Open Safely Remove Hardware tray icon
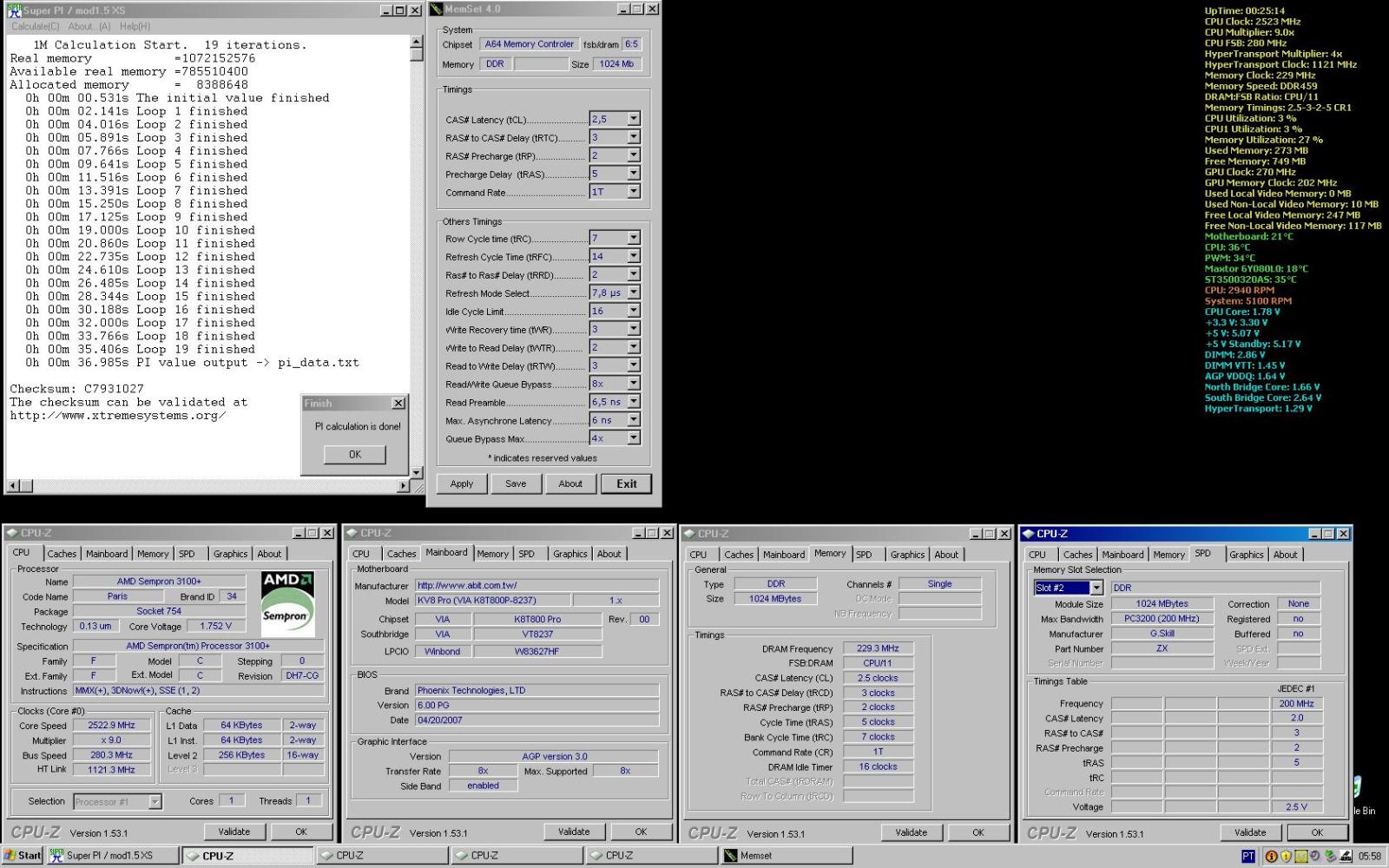The width and height of the screenshot is (1389, 868). pyautogui.click(x=1331, y=856)
